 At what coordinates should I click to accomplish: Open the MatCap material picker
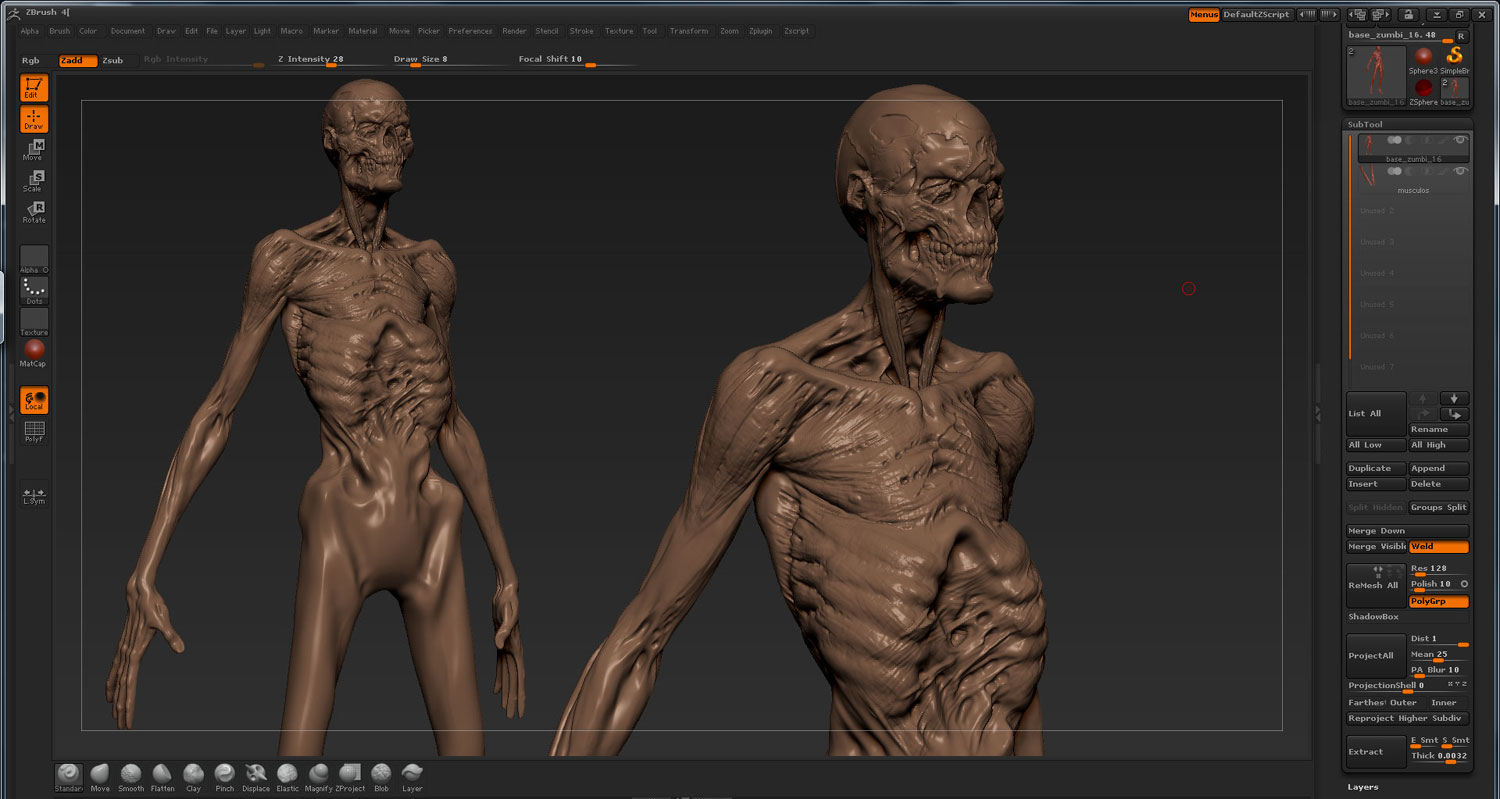pos(34,352)
